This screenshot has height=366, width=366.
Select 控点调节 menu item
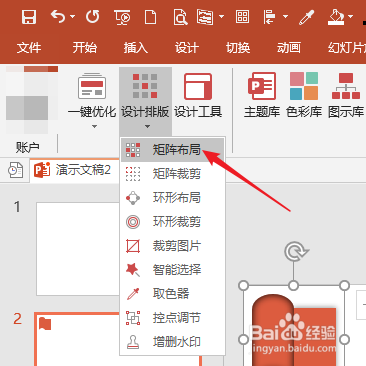pos(172,318)
